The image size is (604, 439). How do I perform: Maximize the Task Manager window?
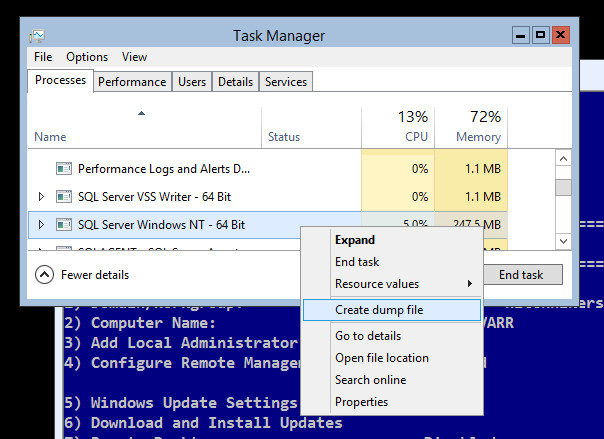coord(540,35)
